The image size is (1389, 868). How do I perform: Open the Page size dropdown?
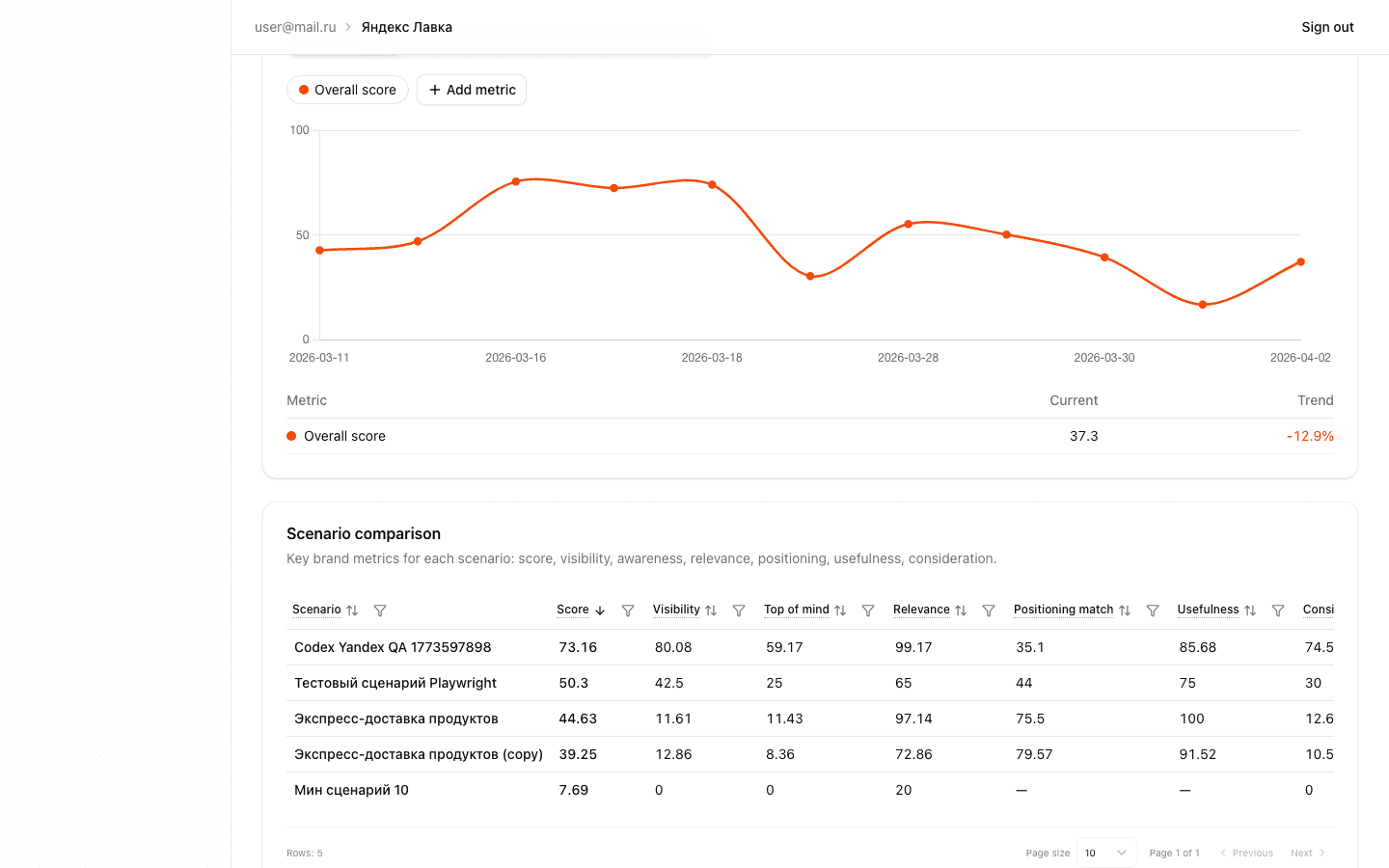click(1106, 853)
